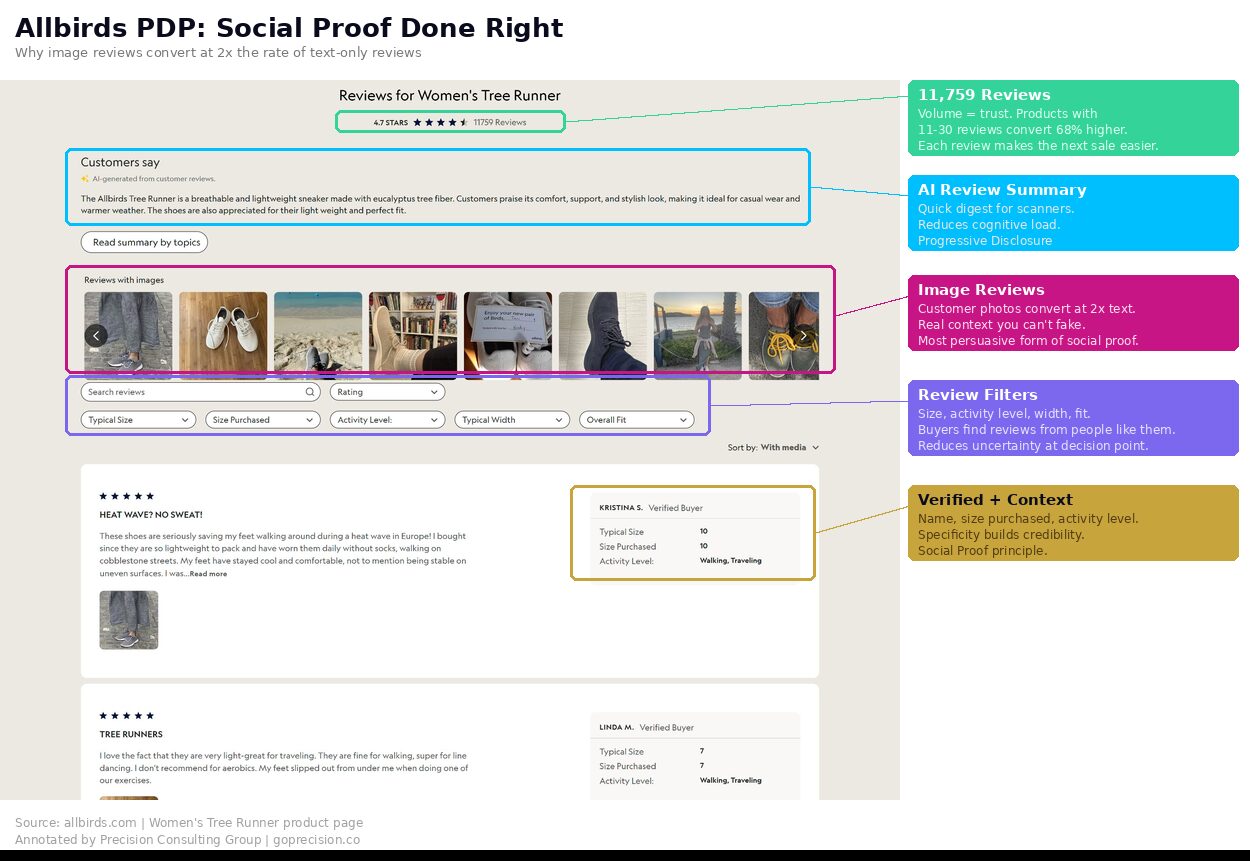Click the search magnifier icon in Search reviews
1250x861 pixels.
310,391
